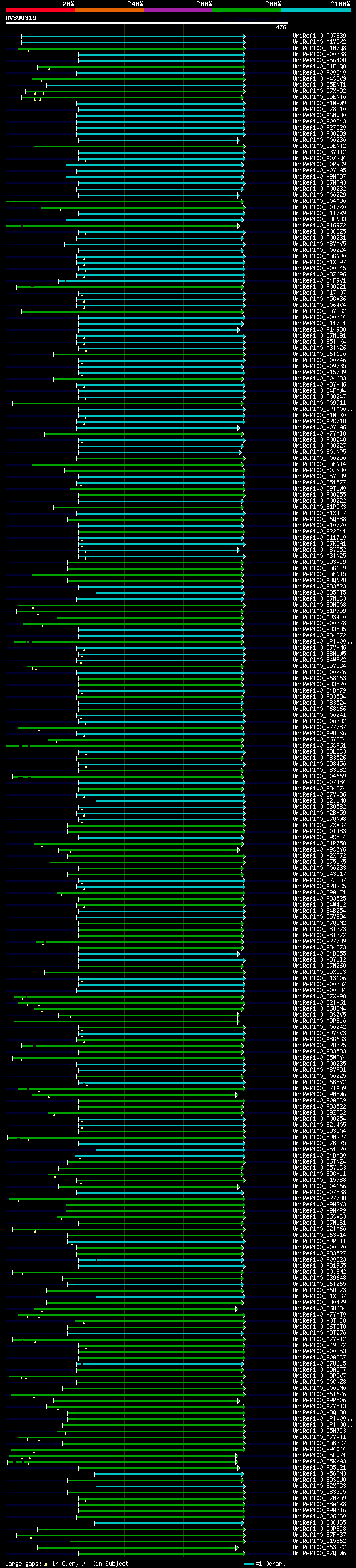Click label UniRef100_P00243
The width and height of the screenshot is (356, 1568).
pos(319,121)
